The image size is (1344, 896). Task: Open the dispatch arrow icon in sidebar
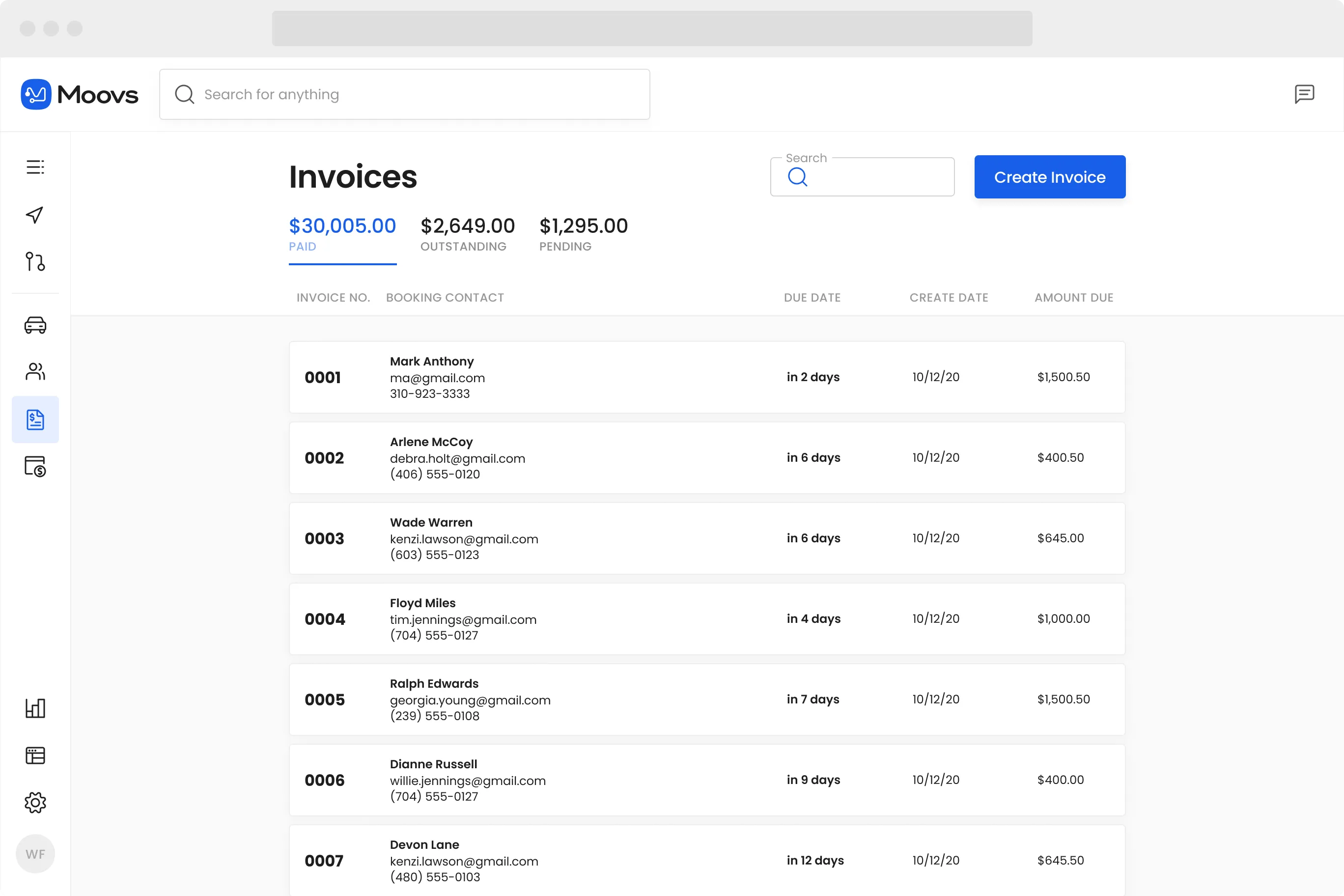(x=35, y=215)
